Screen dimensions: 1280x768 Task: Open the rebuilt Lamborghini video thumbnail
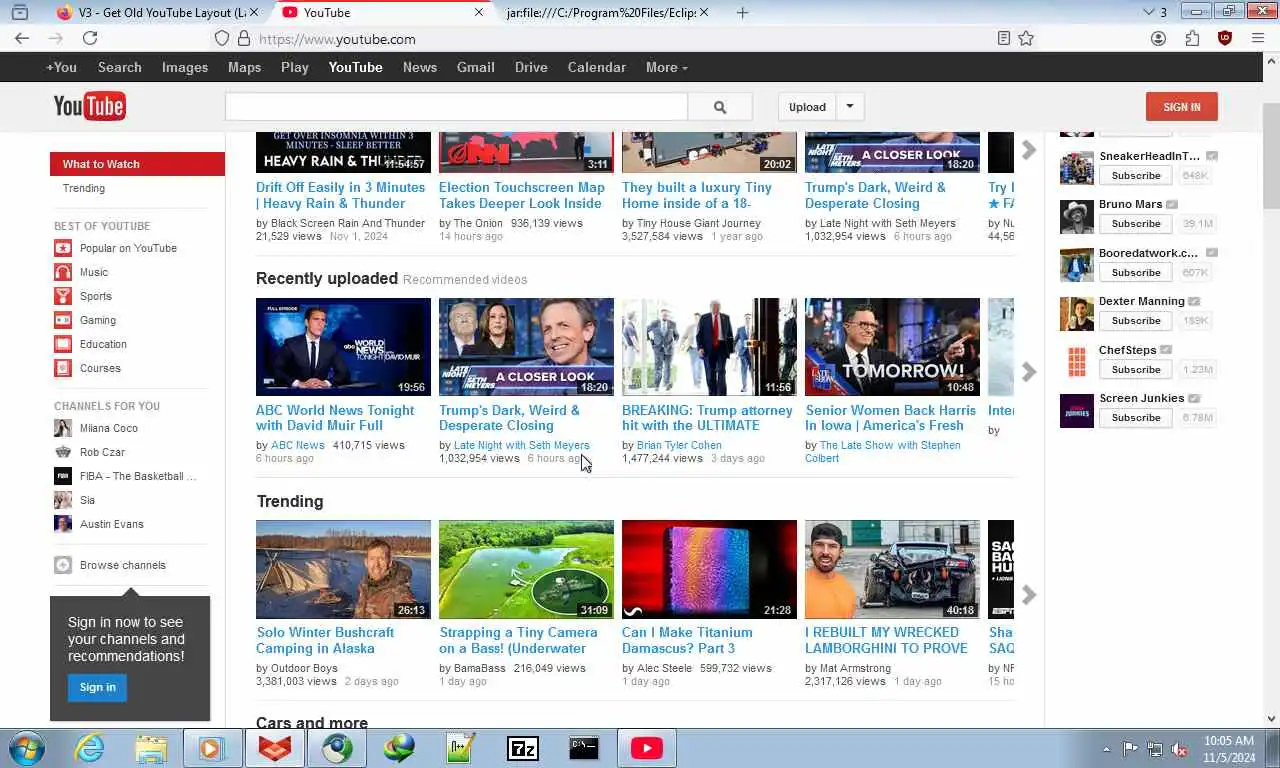[892, 569]
